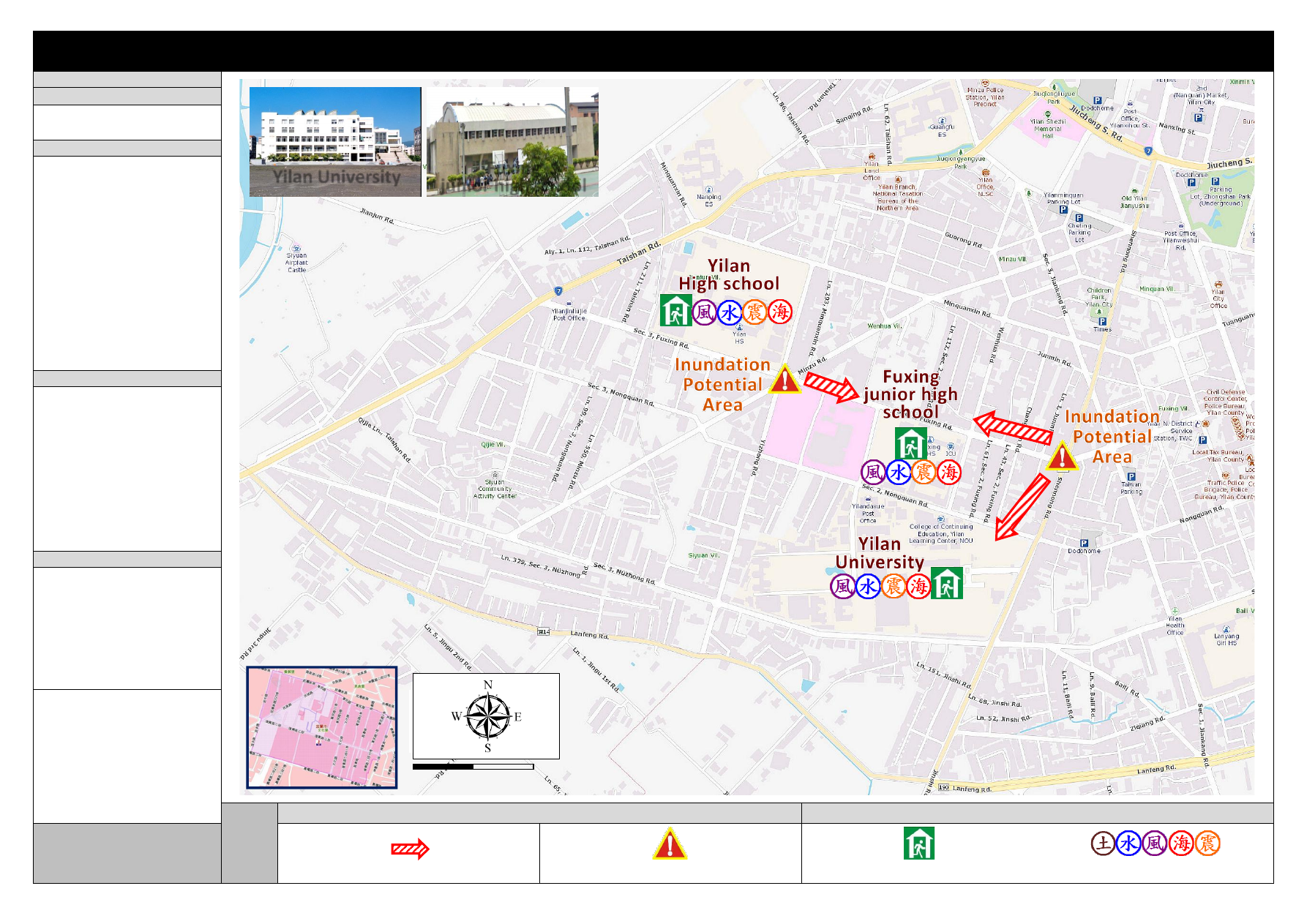Click the "Wenhua Vil." label
Image resolution: width=1307 pixels, height=924 pixels.
pos(885,326)
